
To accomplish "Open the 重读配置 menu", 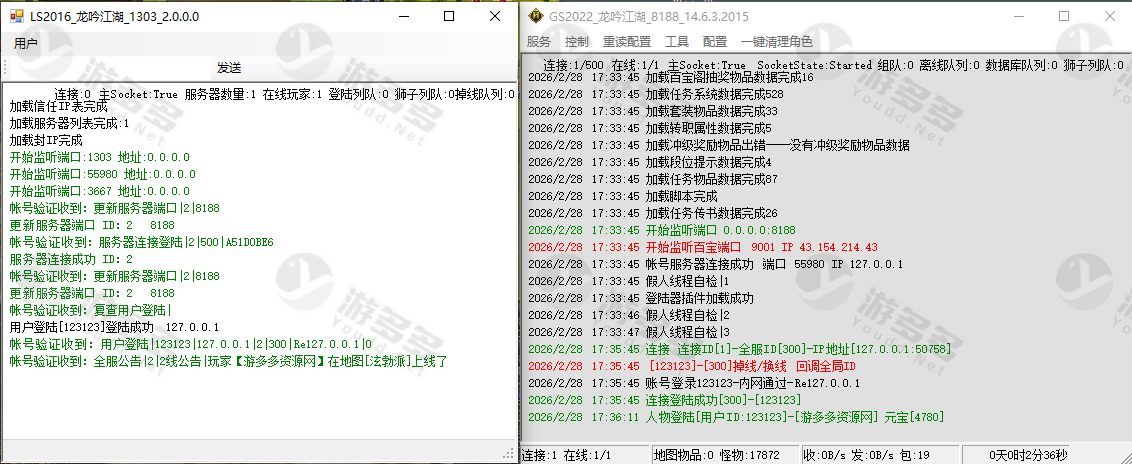I will [x=627, y=42].
